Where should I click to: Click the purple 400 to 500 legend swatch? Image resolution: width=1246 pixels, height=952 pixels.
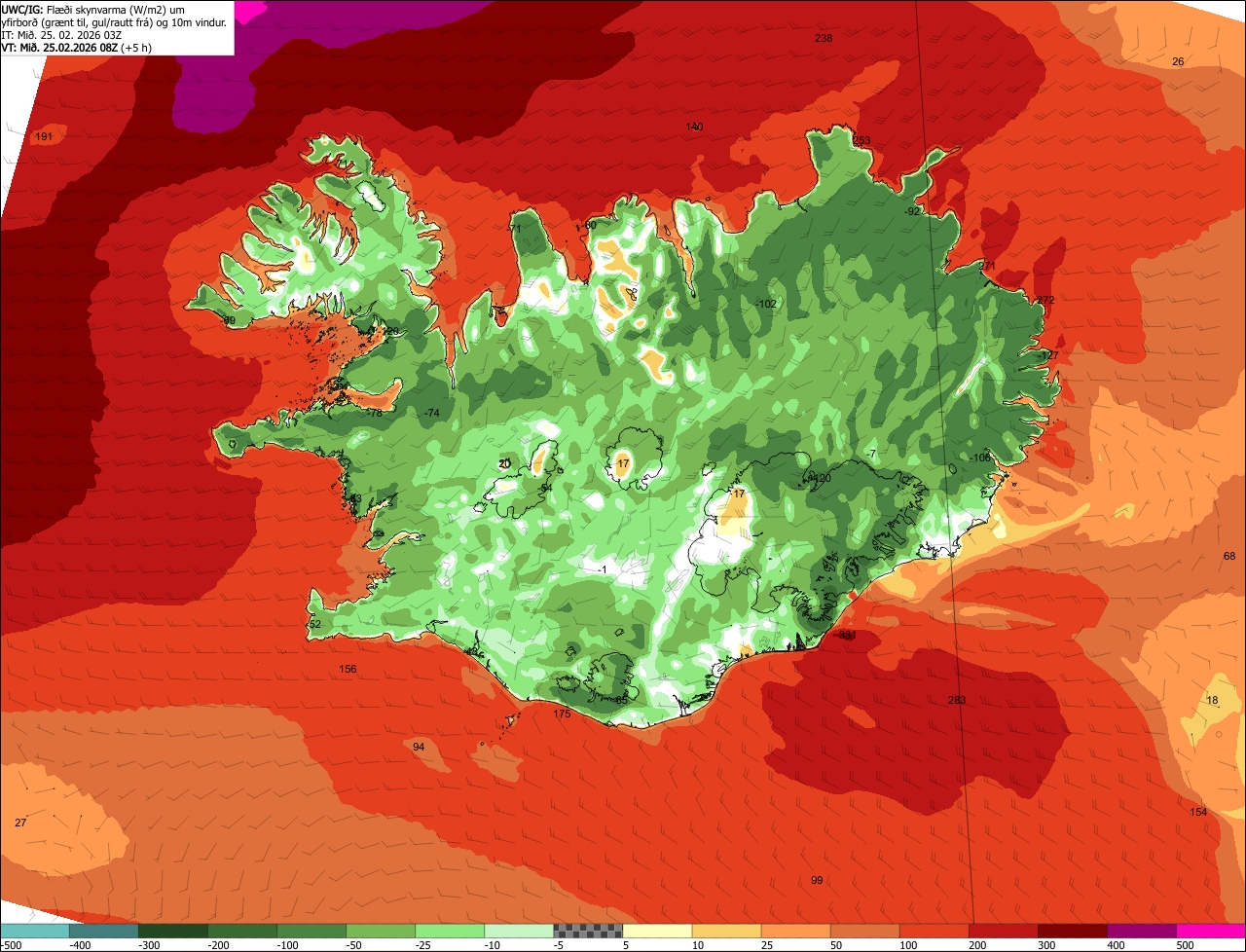[x=1141, y=931]
